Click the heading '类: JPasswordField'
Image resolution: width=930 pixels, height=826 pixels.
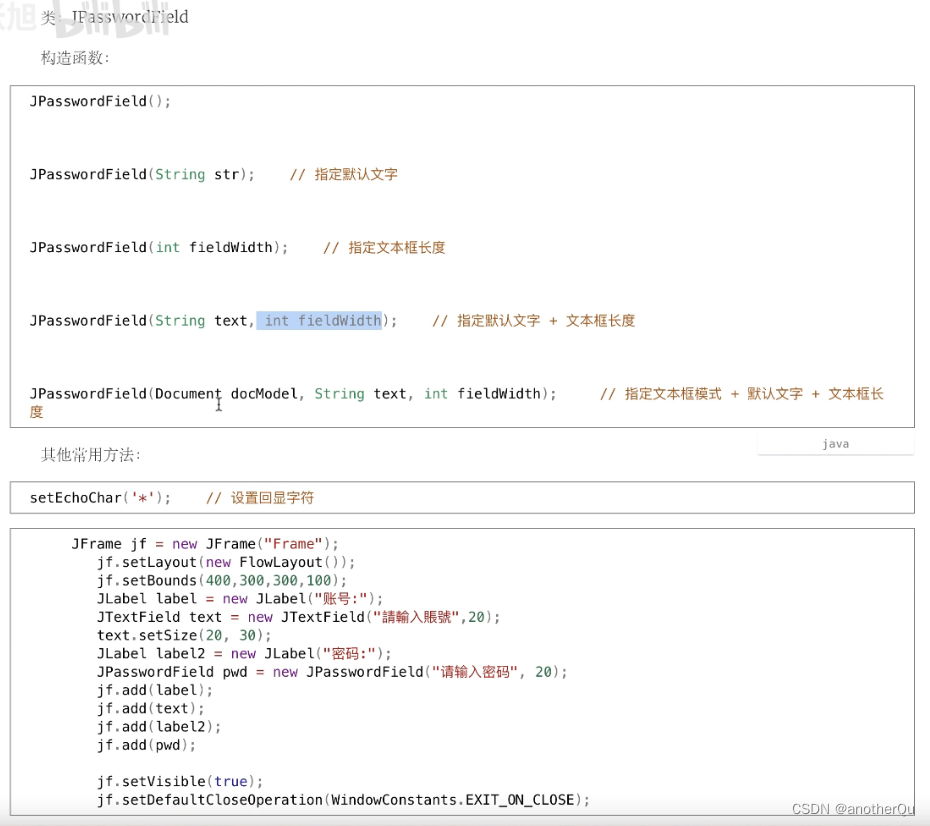point(114,17)
